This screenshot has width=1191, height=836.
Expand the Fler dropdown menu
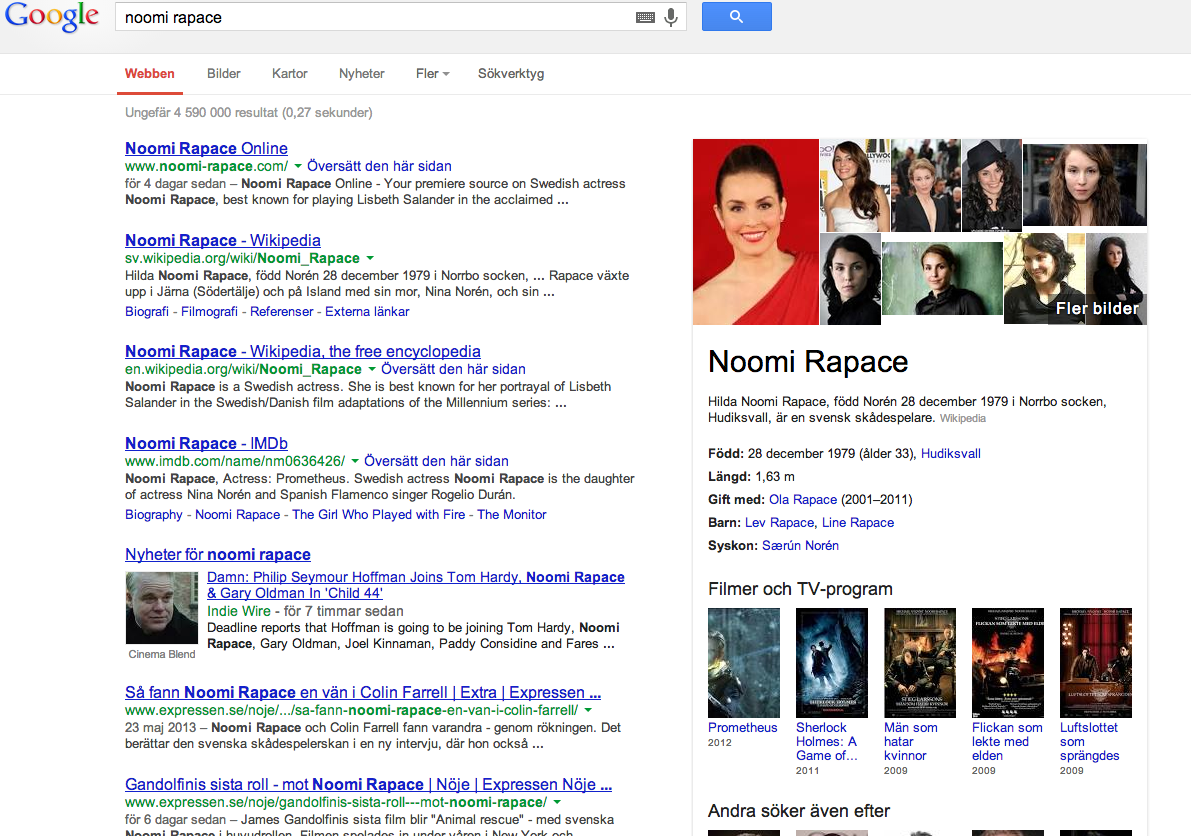[x=432, y=74]
